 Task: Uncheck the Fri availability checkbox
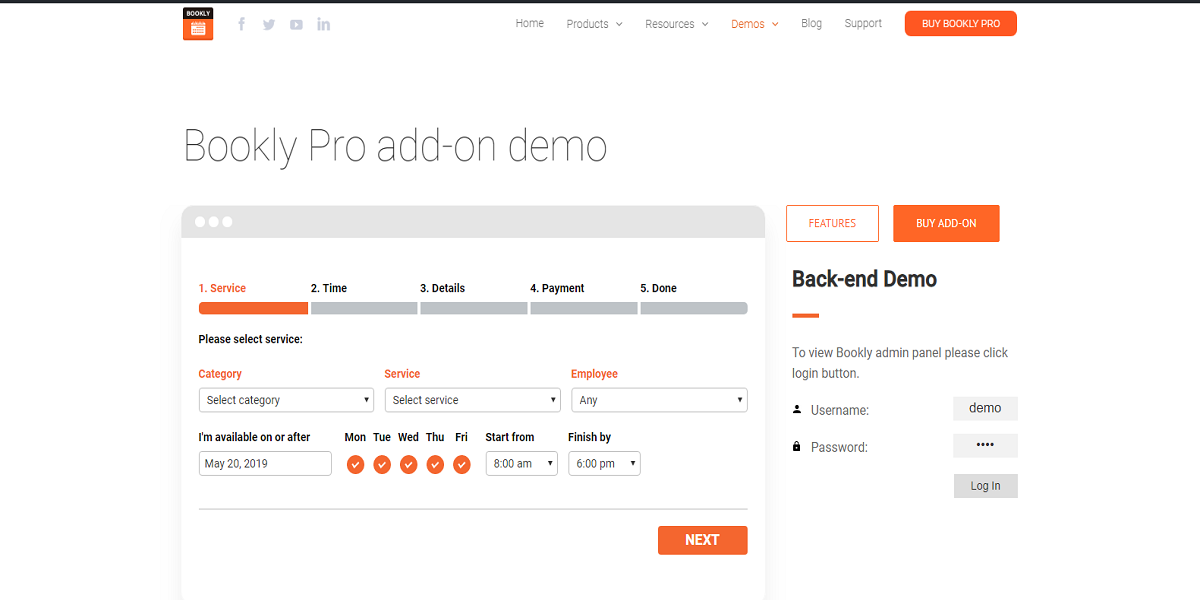click(x=461, y=464)
